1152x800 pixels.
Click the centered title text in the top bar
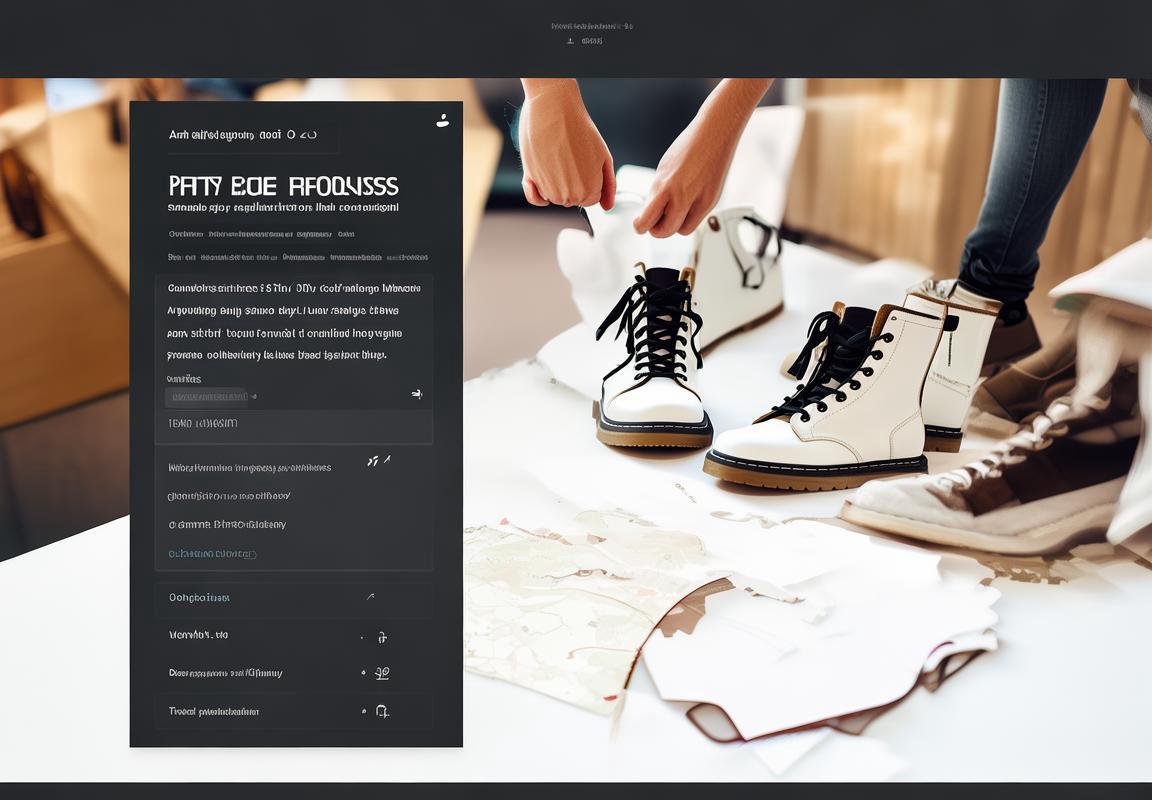pyautogui.click(x=592, y=26)
